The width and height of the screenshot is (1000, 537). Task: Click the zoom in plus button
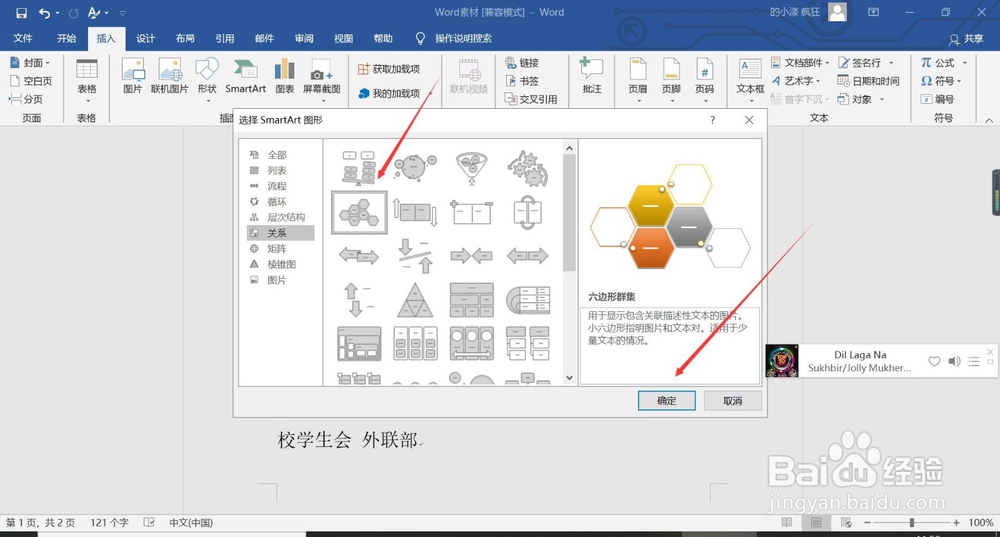click(x=956, y=522)
